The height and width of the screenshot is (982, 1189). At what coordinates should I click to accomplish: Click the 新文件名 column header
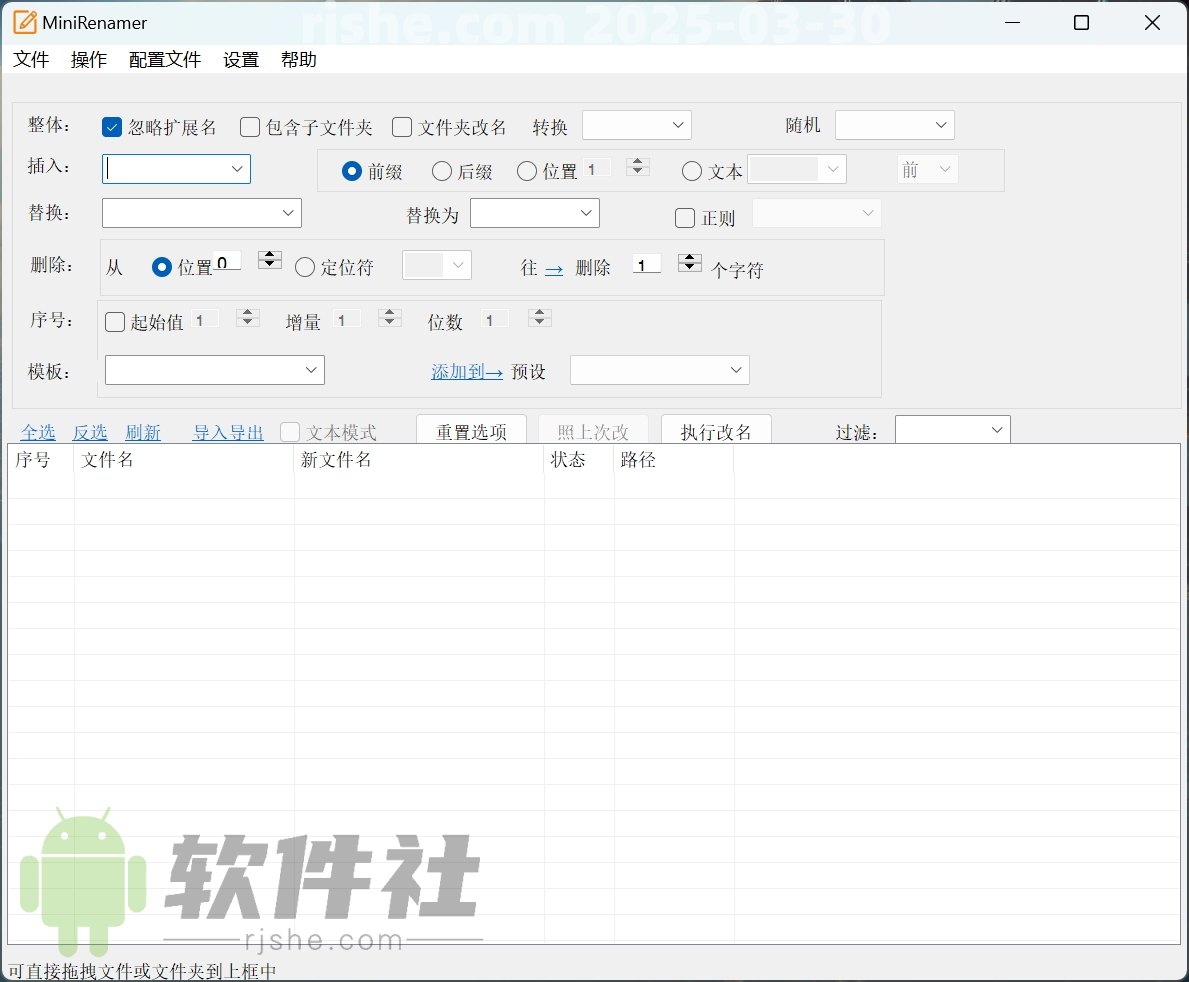tap(419, 460)
